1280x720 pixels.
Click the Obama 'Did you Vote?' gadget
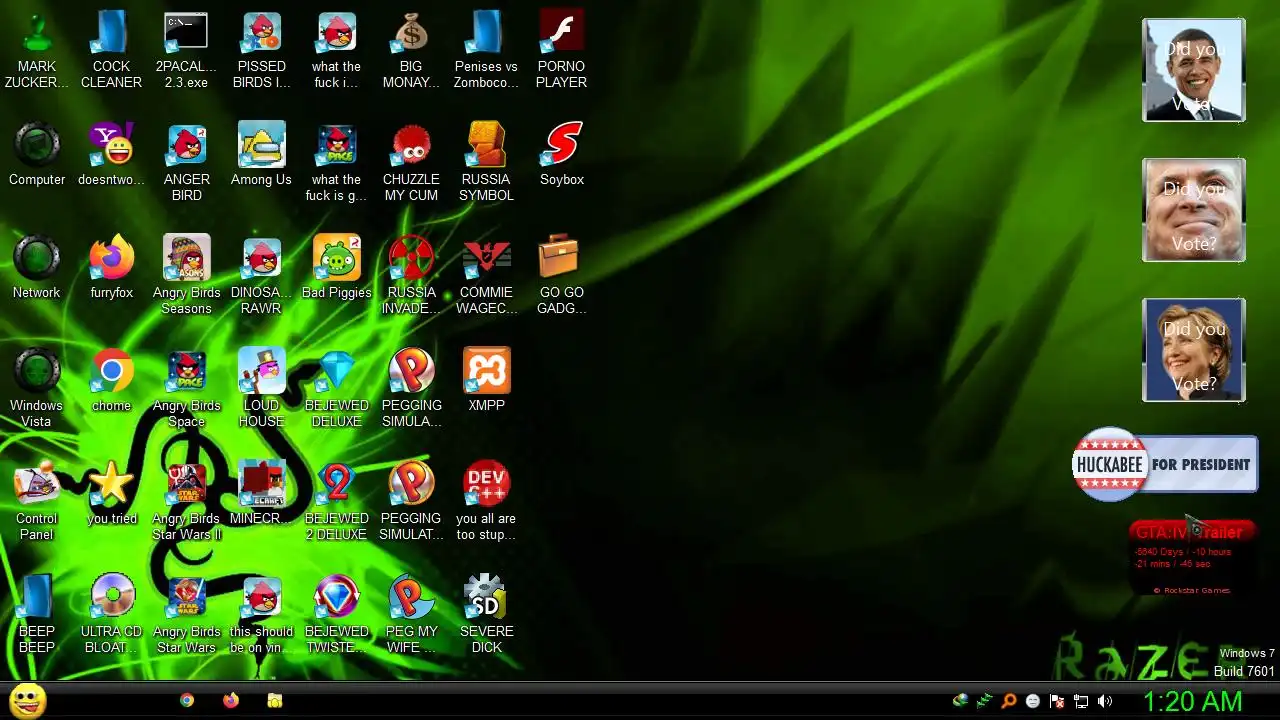(1194, 70)
